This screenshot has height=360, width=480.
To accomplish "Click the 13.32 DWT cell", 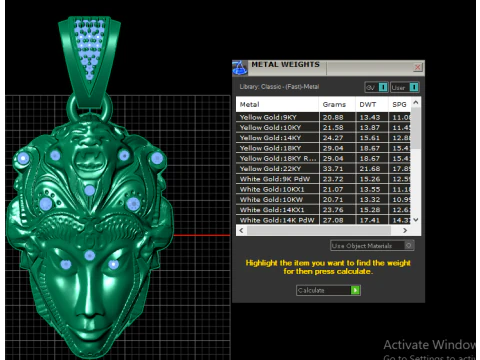I will point(372,200).
